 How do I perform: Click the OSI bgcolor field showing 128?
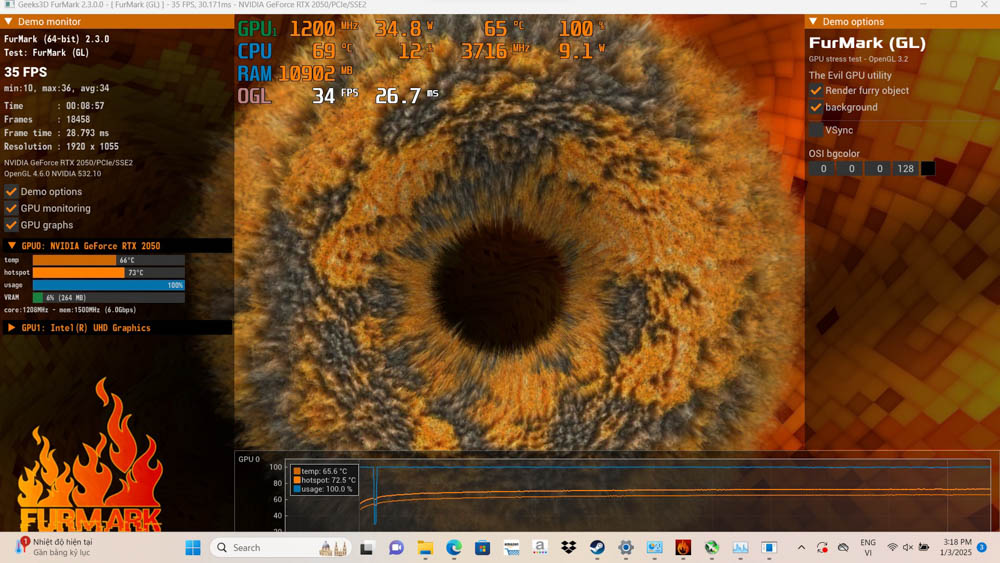tap(905, 169)
